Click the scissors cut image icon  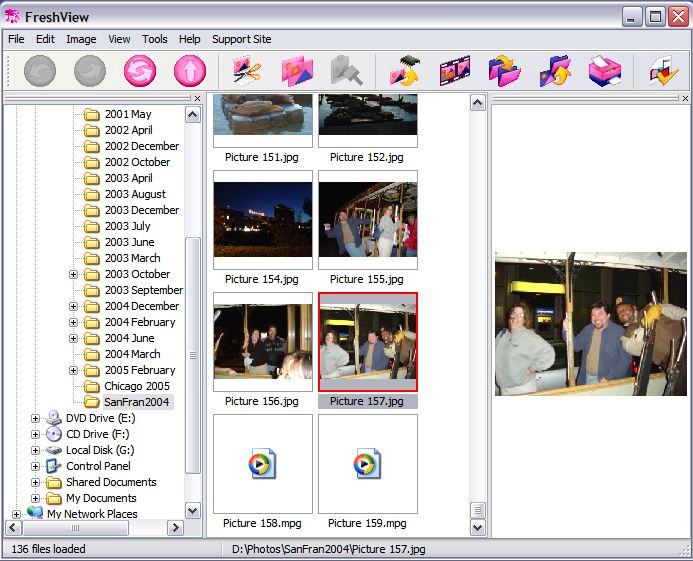[x=246, y=71]
